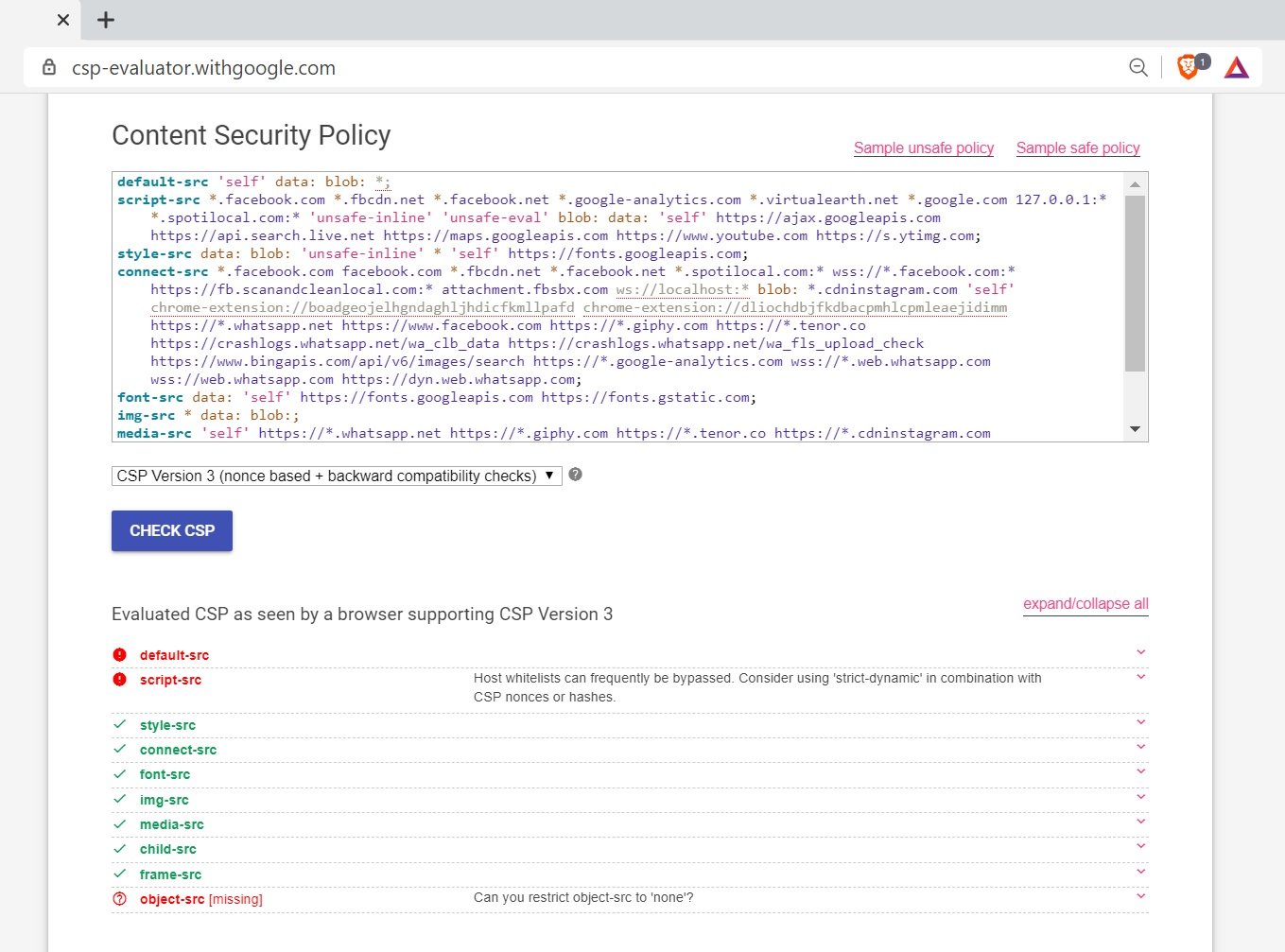
Task: Click the ws://localhost:* entry in the policy
Action: point(682,289)
